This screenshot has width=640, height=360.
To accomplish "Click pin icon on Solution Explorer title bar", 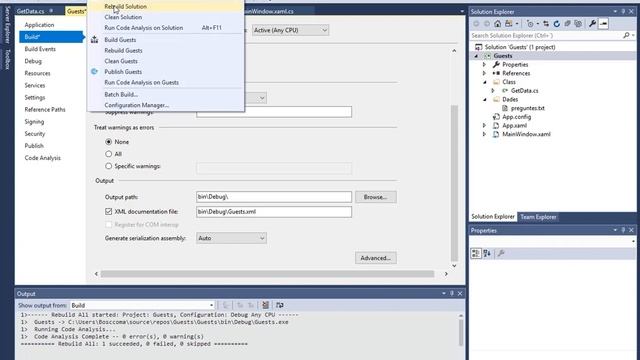I will (623, 11).
